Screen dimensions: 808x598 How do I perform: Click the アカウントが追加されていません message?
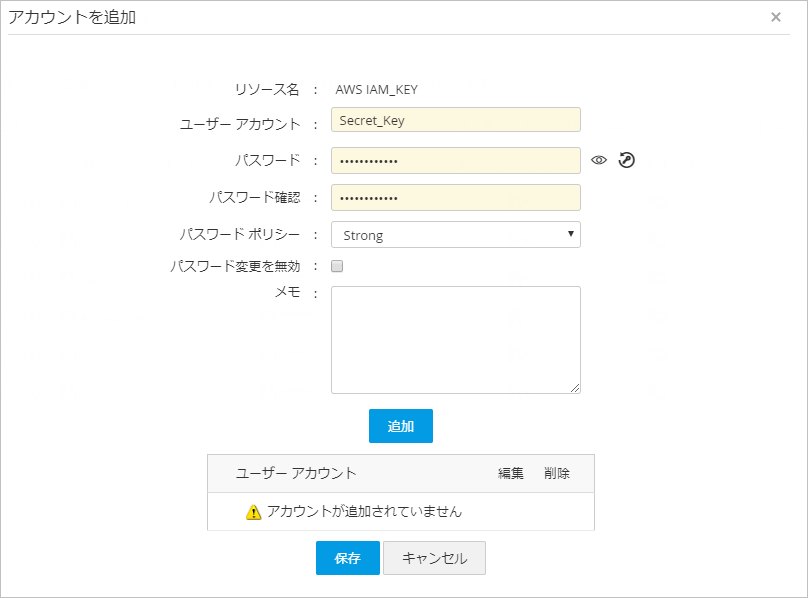coord(364,512)
